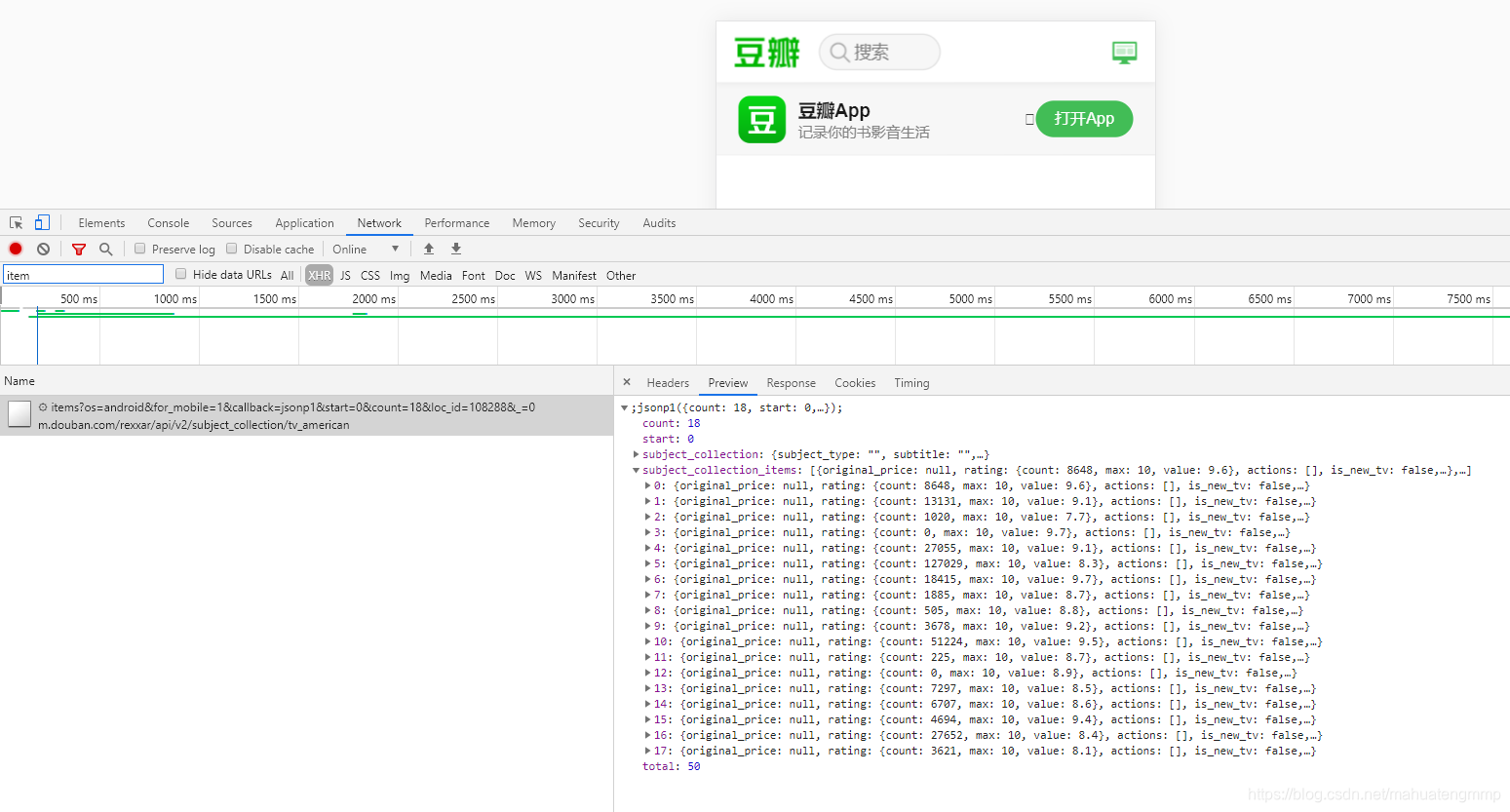This screenshot has width=1510, height=812.
Task: Toggle the XHR request type filter
Action: point(320,276)
